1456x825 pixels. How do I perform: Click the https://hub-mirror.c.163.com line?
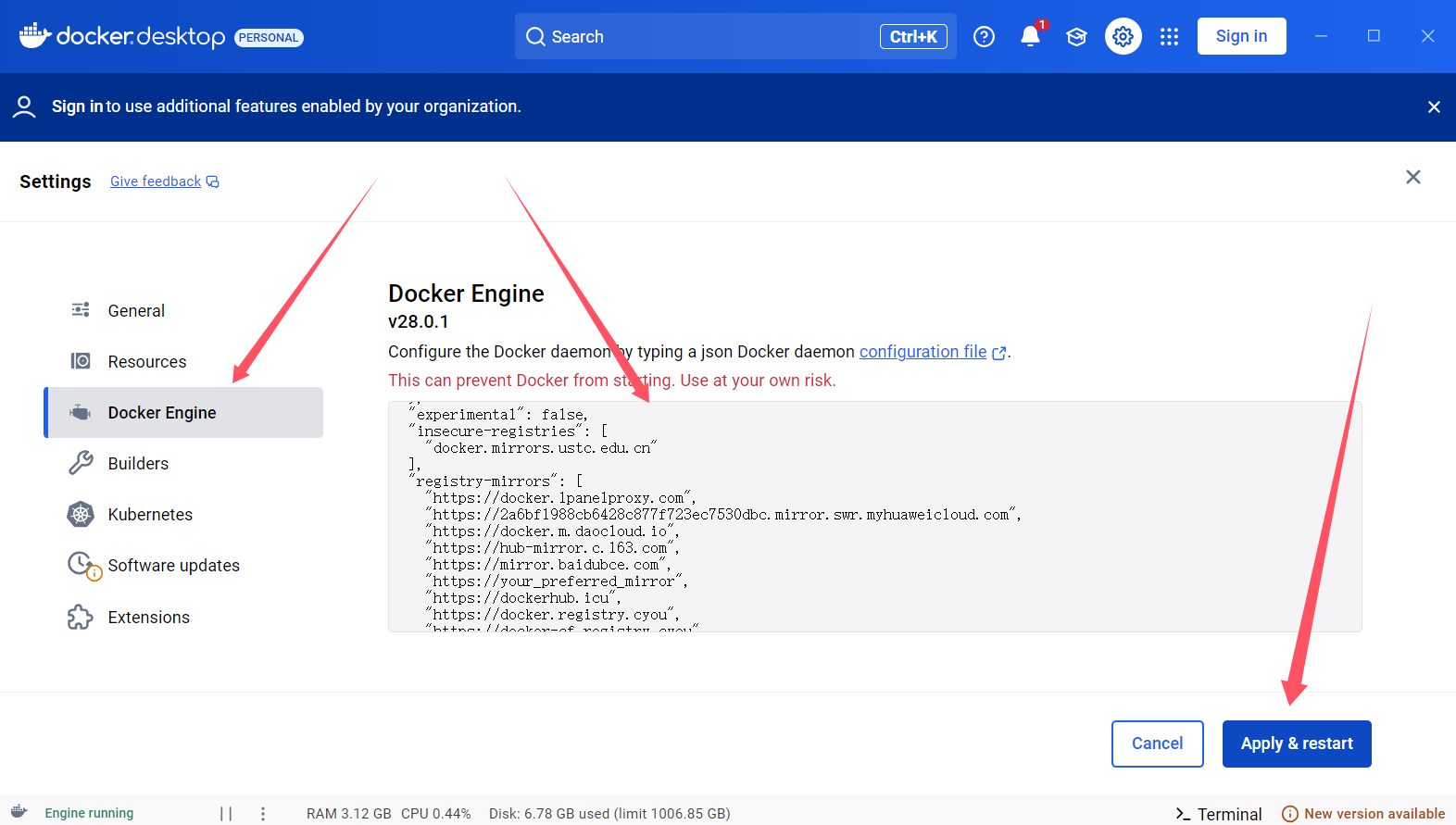[x=553, y=547]
